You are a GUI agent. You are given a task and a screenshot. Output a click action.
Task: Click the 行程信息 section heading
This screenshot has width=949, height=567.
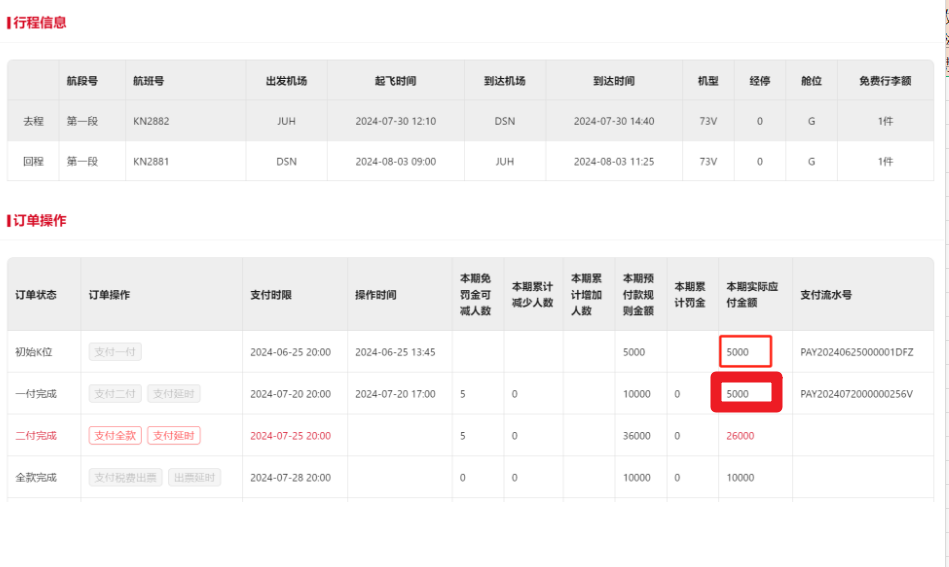[x=40, y=22]
